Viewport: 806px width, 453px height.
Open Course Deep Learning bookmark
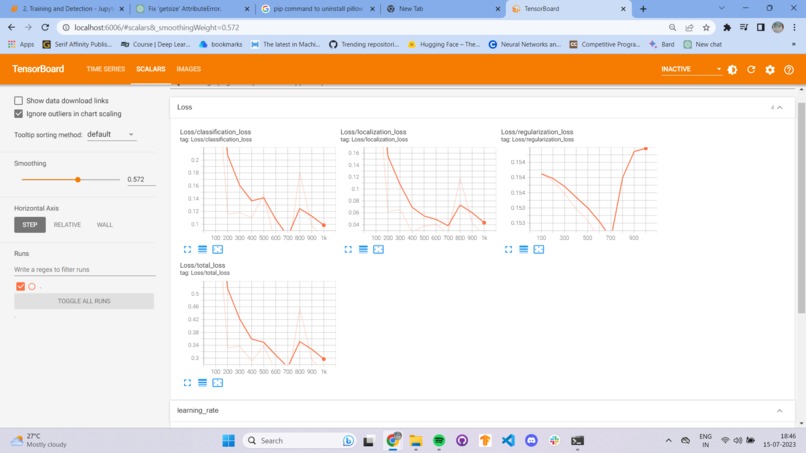pyautogui.click(x=155, y=44)
